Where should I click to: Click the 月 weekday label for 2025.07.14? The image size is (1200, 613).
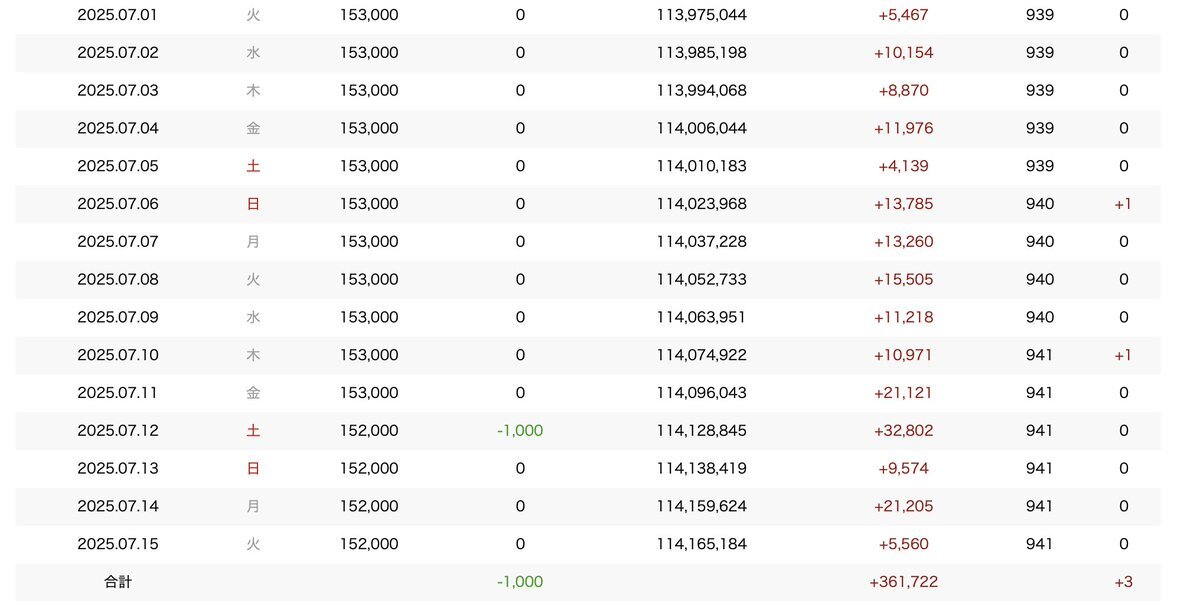(x=253, y=506)
